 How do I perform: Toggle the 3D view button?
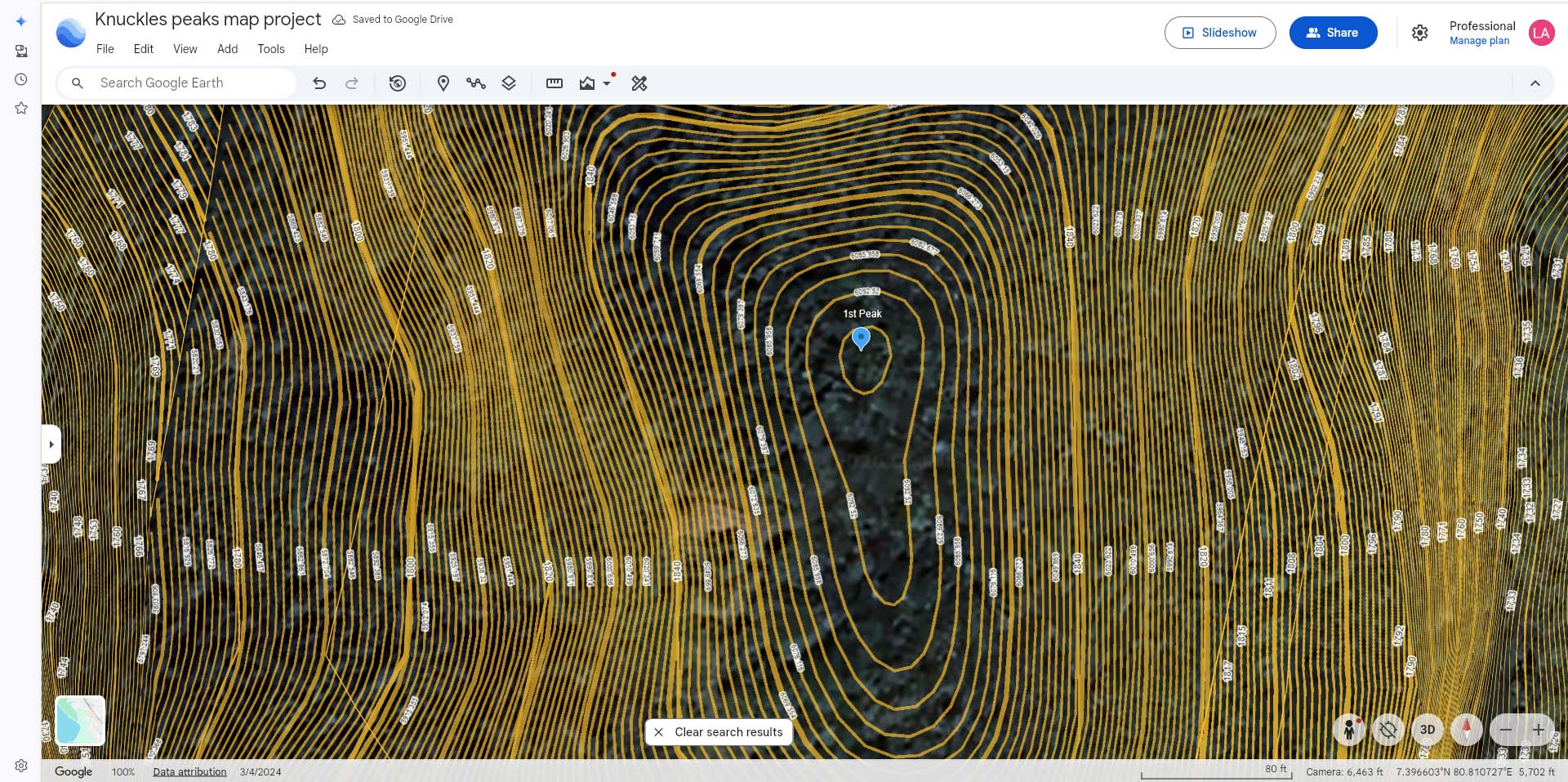tap(1428, 730)
